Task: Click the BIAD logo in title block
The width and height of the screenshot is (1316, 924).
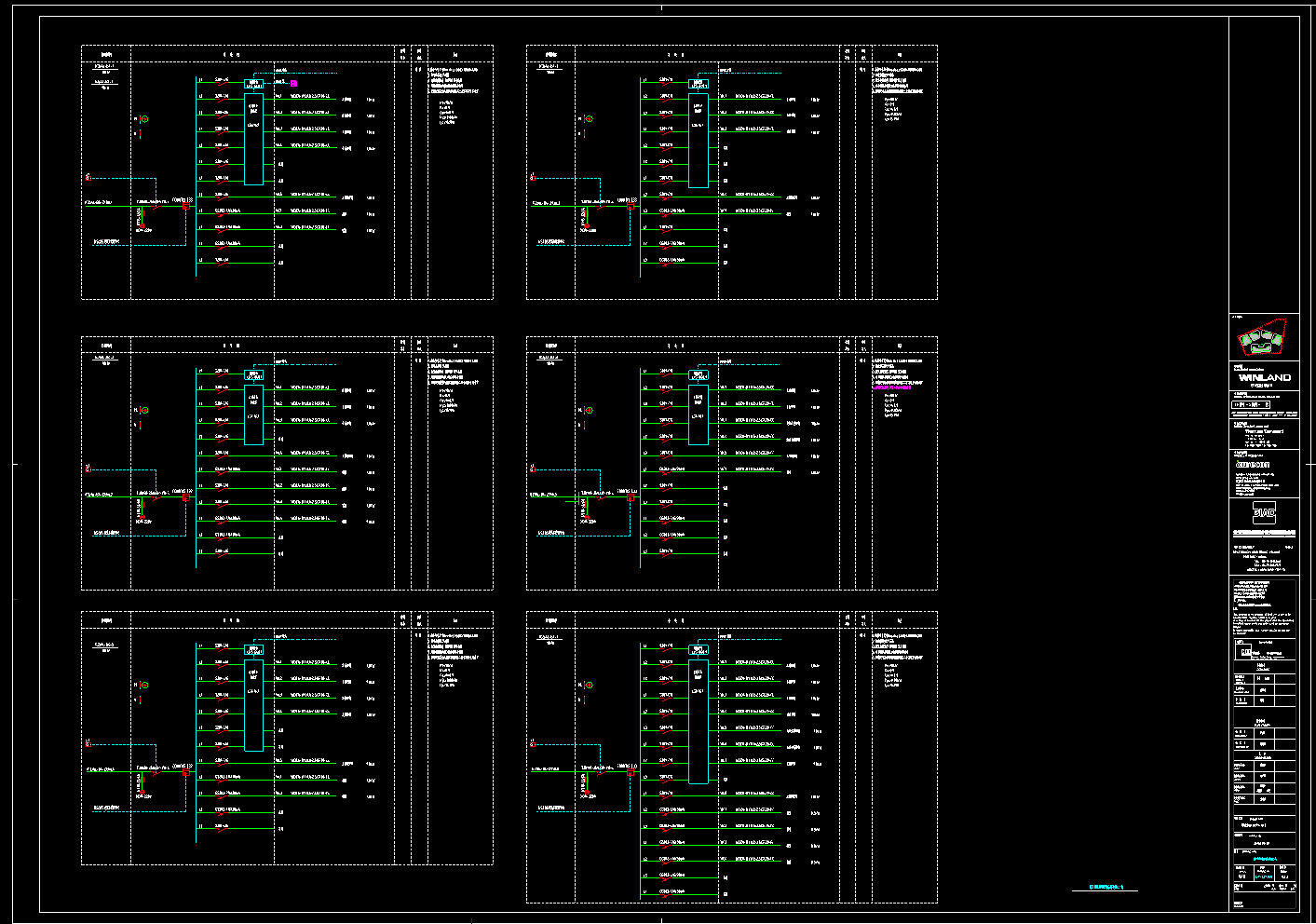Action: coord(1264,512)
